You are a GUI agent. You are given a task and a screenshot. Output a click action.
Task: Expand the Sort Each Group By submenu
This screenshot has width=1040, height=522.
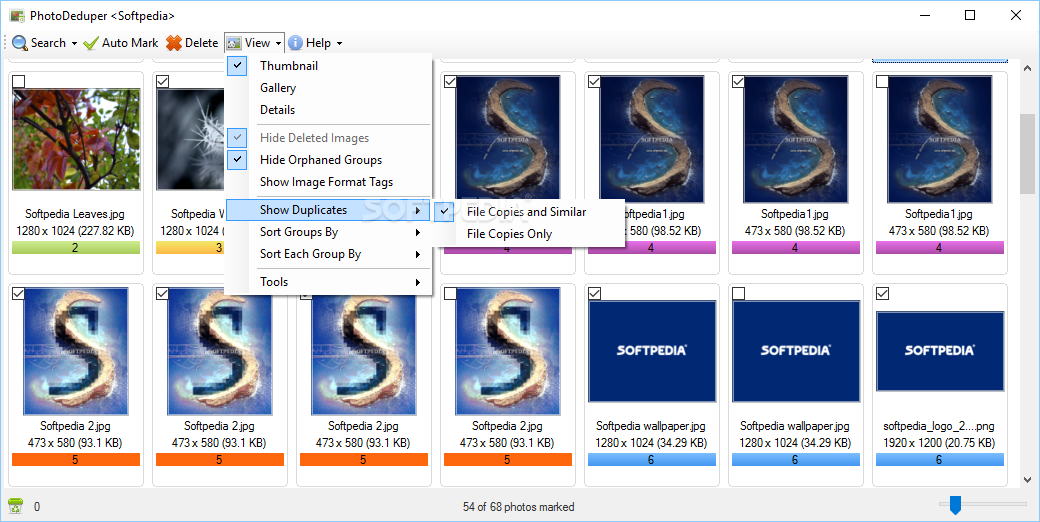[x=329, y=254]
